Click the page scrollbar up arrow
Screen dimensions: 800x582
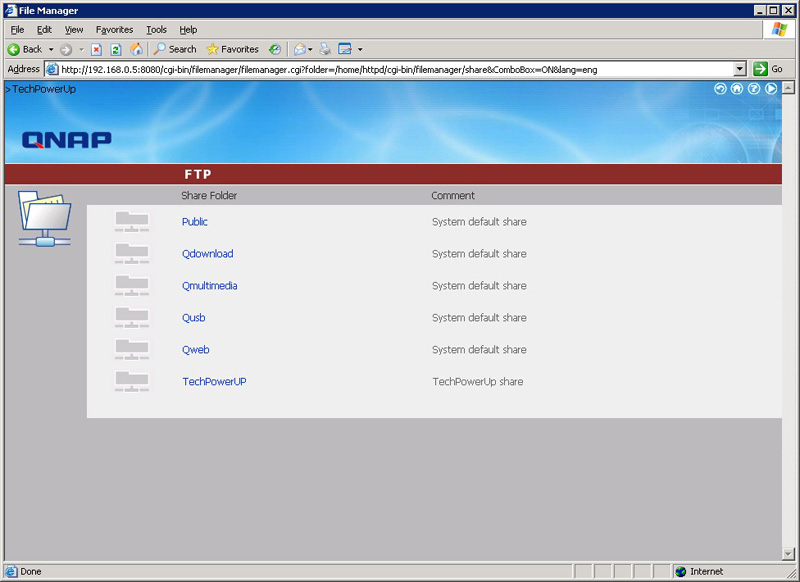point(788,88)
